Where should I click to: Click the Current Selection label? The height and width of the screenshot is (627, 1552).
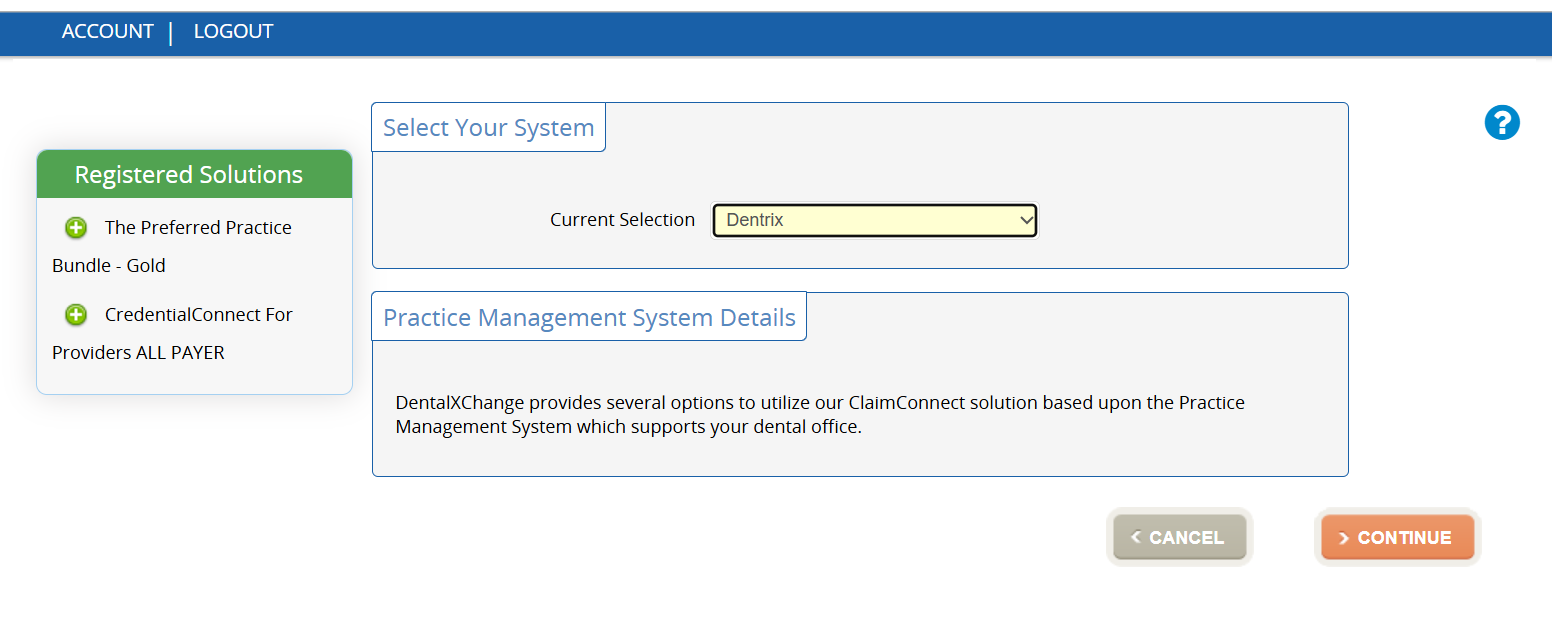click(x=622, y=220)
